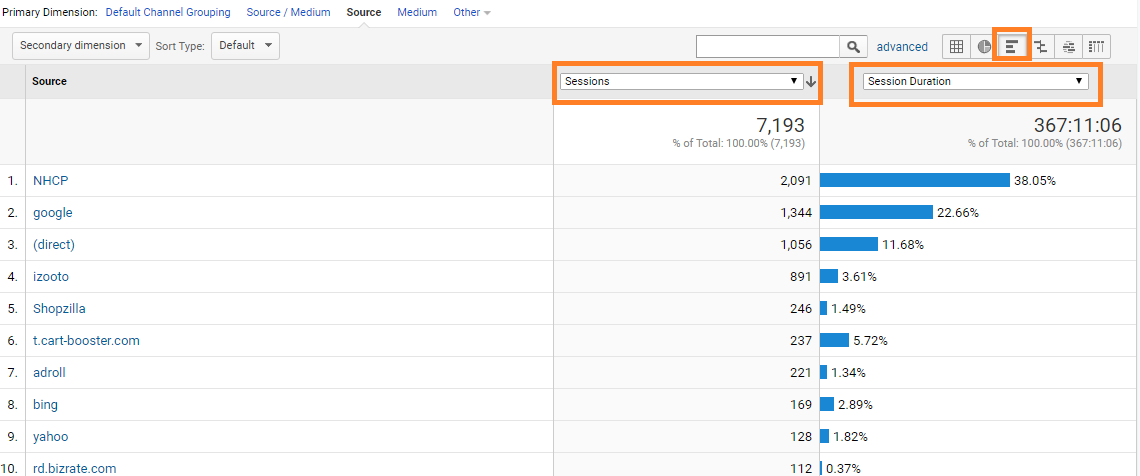Click the 1,056 sessions cell
The height and width of the screenshot is (476, 1140).
795,245
